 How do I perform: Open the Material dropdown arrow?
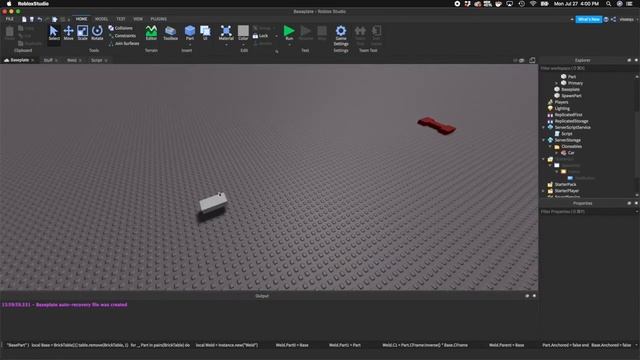point(226,44)
